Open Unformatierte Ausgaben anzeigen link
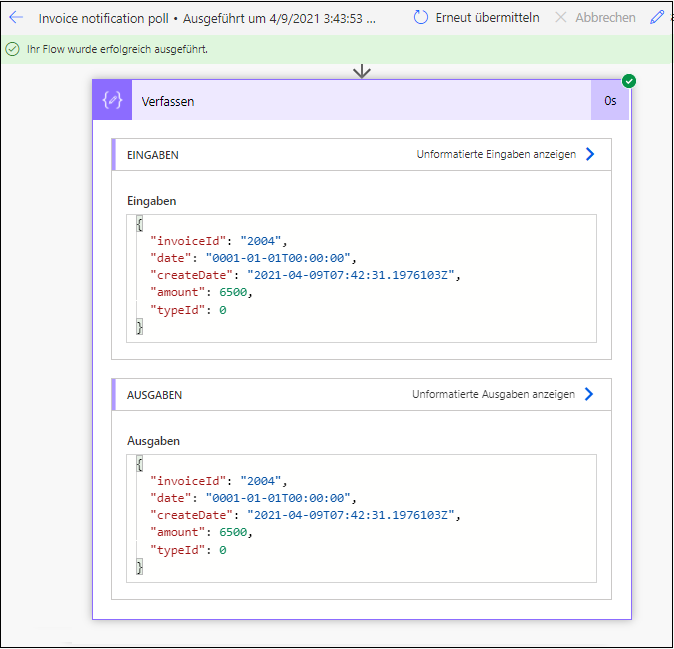The height and width of the screenshot is (649, 674). point(493,394)
